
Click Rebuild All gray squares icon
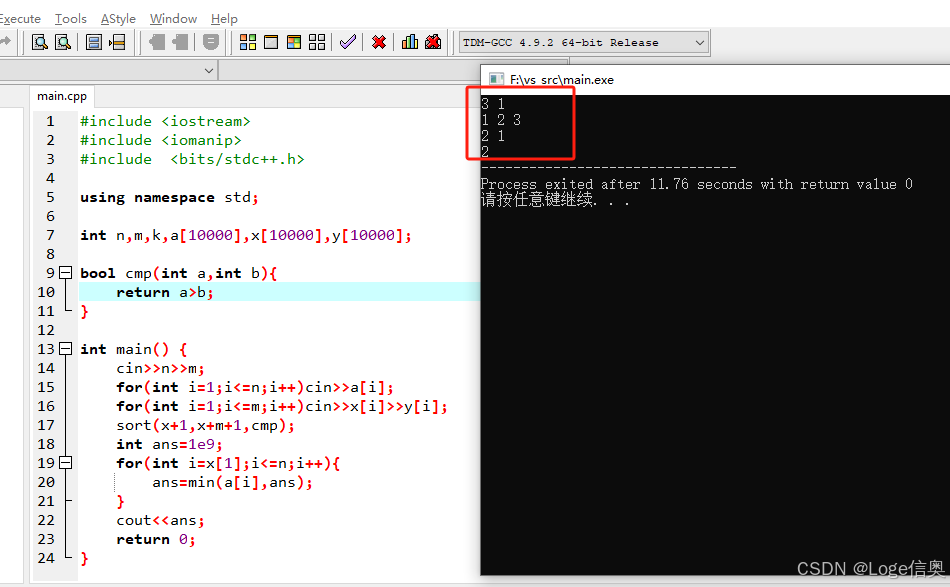[317, 42]
